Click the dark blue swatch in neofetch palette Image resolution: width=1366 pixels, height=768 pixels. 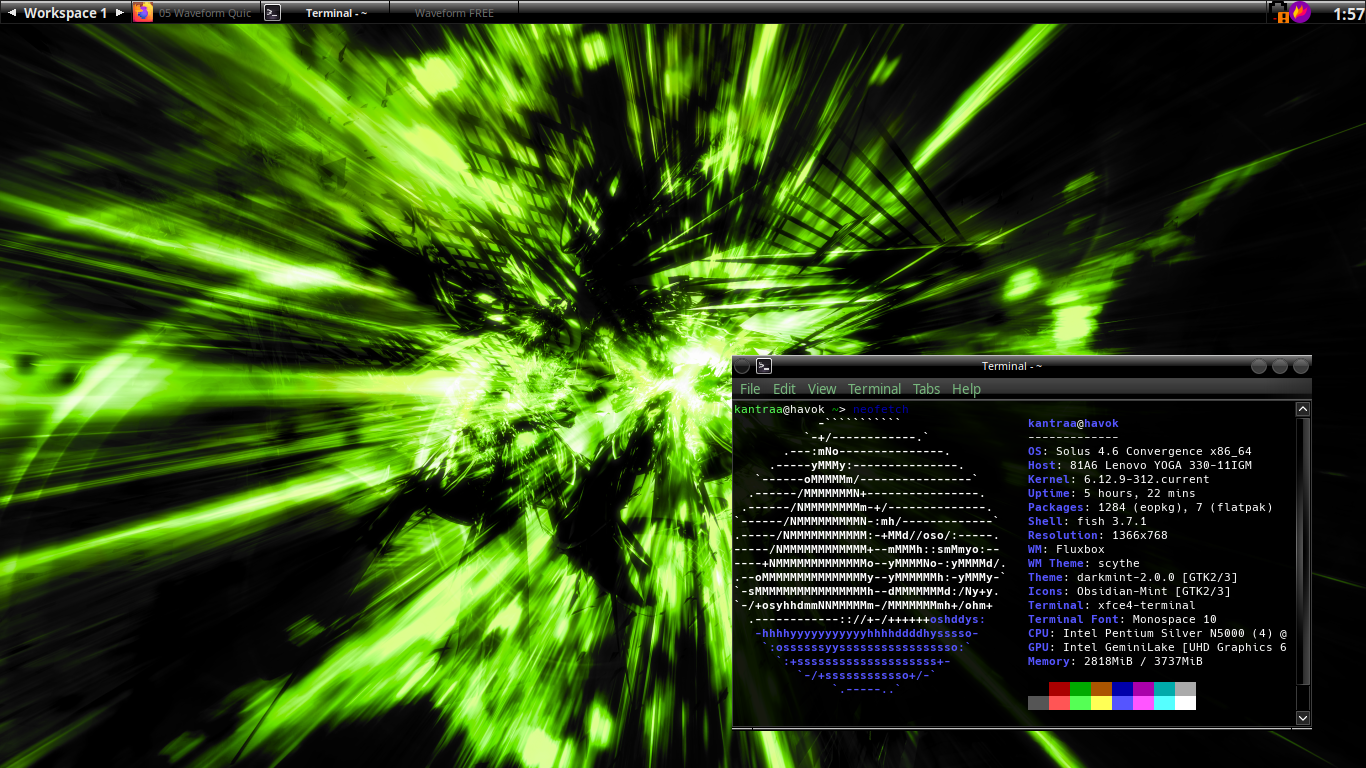(x=1122, y=689)
